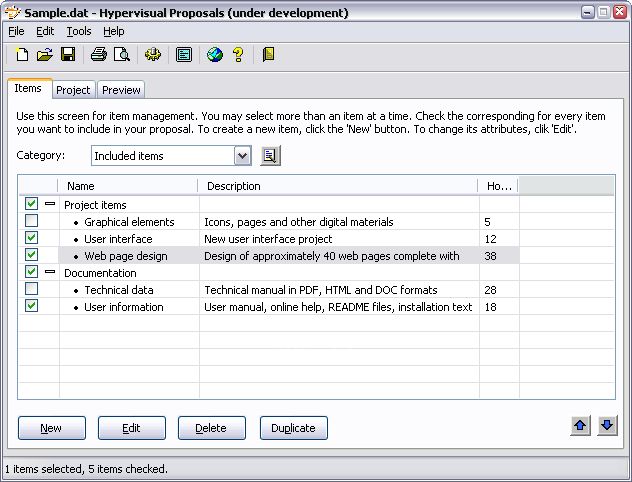Collapse the Project items group
This screenshot has height=482, width=632.
(50, 204)
